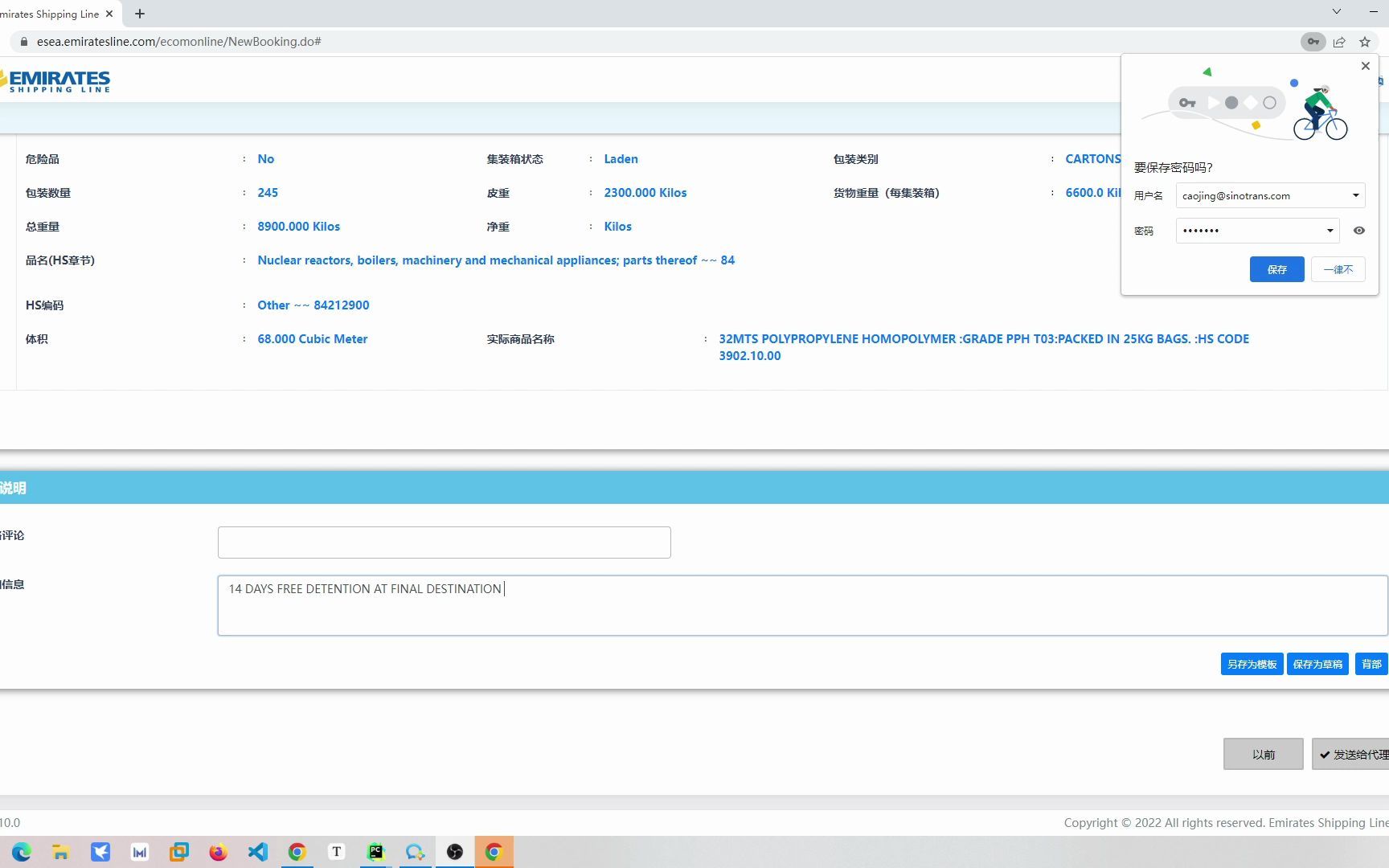
Task: Click the Copyright 2022 footer text
Action: coord(1226,823)
